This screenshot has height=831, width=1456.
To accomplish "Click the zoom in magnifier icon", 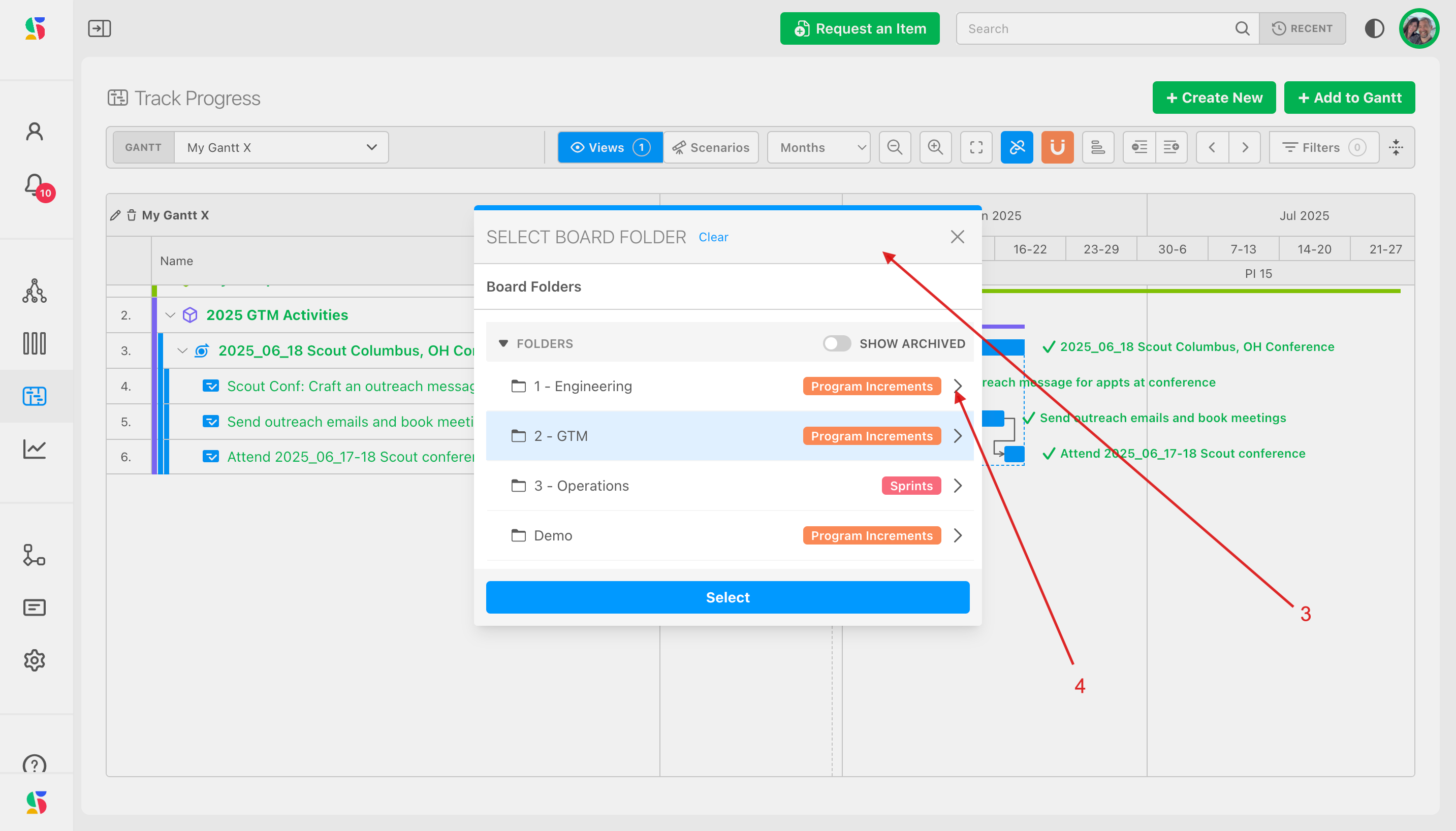I will (x=935, y=147).
